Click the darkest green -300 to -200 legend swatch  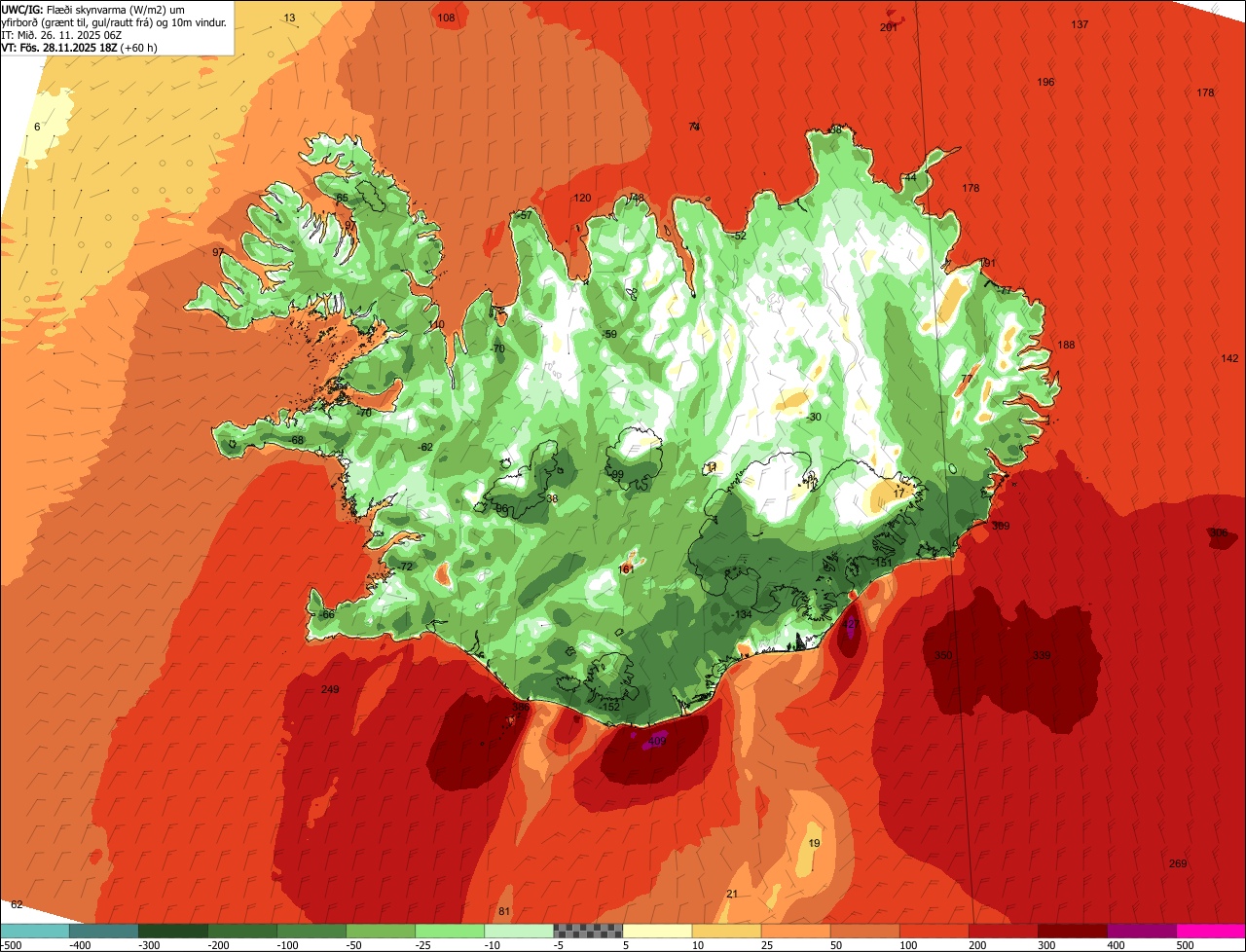[172, 931]
